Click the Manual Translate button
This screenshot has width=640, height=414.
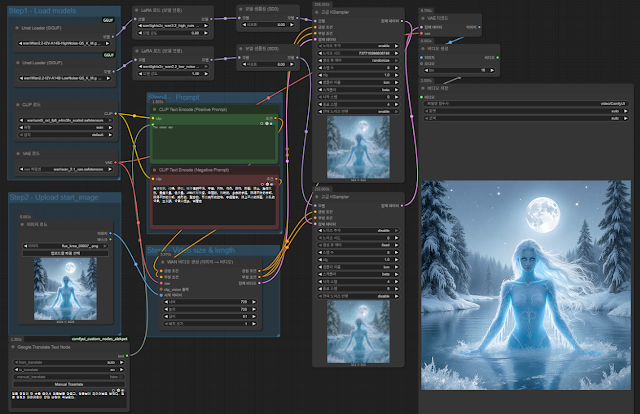pos(69,384)
